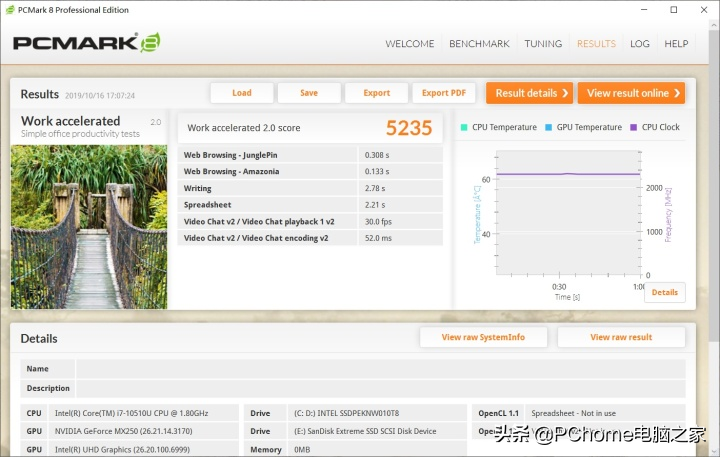Click the Name input field
Screen dimensions: 720x457
[x=381, y=369]
